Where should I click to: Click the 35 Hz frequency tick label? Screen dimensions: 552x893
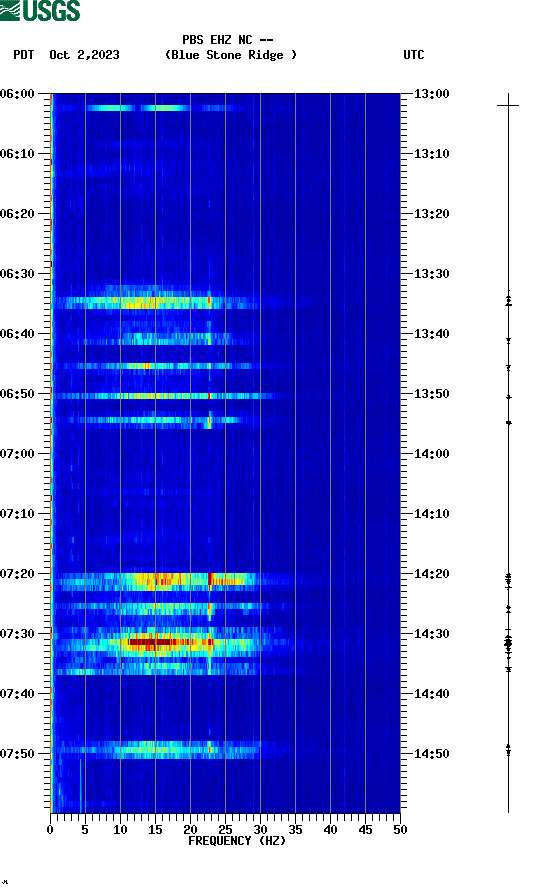tap(295, 830)
